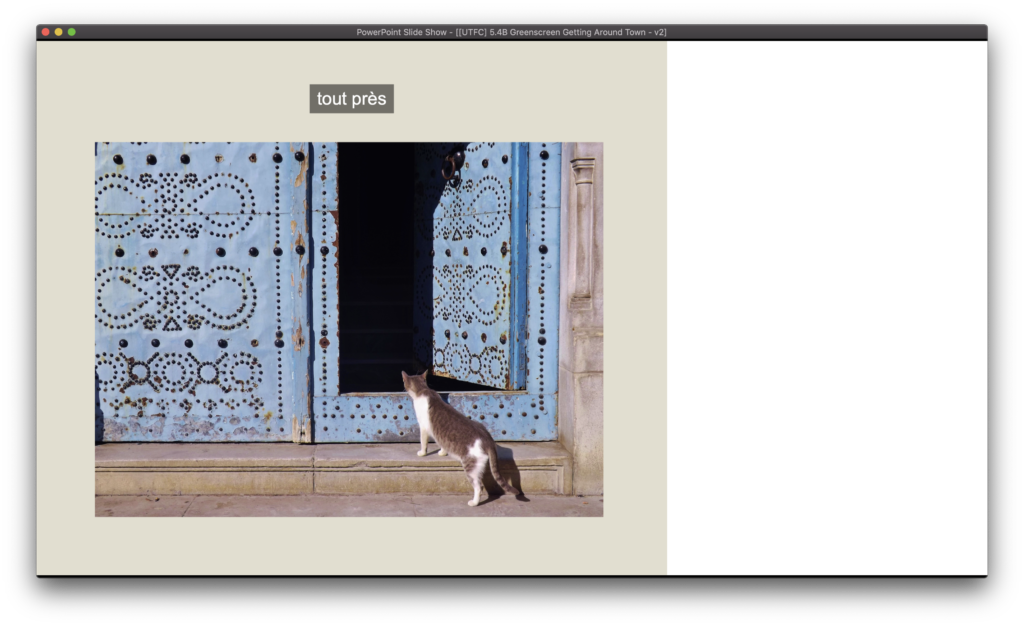Click the green full-screen window button

click(x=71, y=32)
